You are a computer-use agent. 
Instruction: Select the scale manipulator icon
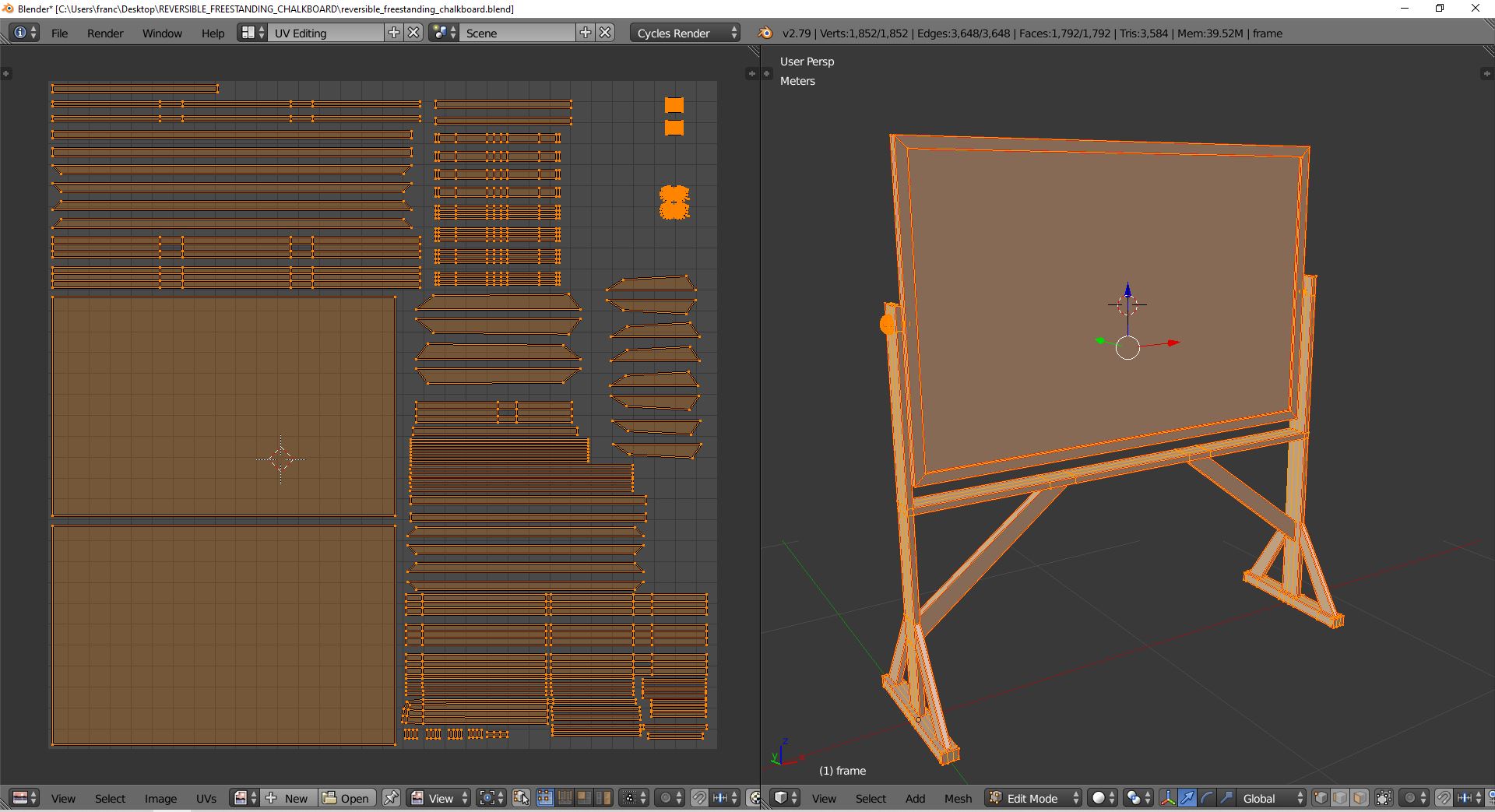pyautogui.click(x=1226, y=798)
